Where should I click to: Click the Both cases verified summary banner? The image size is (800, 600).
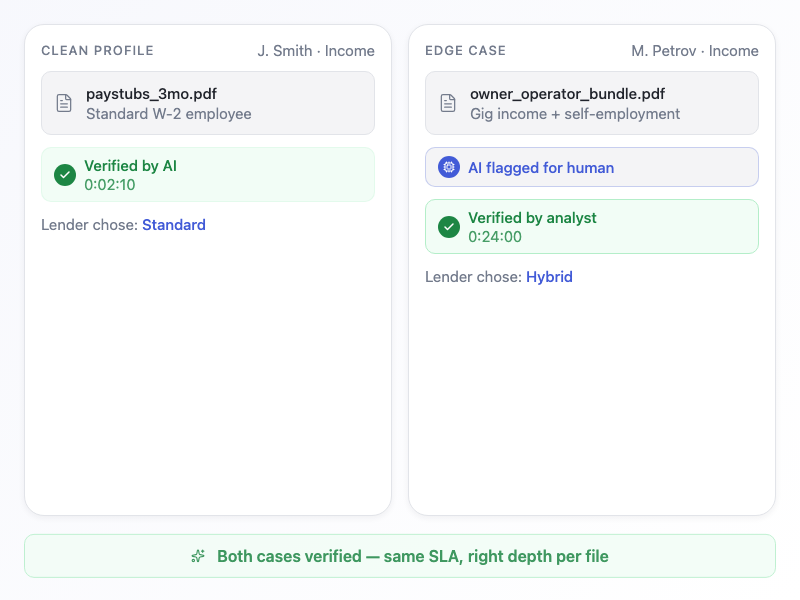point(400,556)
